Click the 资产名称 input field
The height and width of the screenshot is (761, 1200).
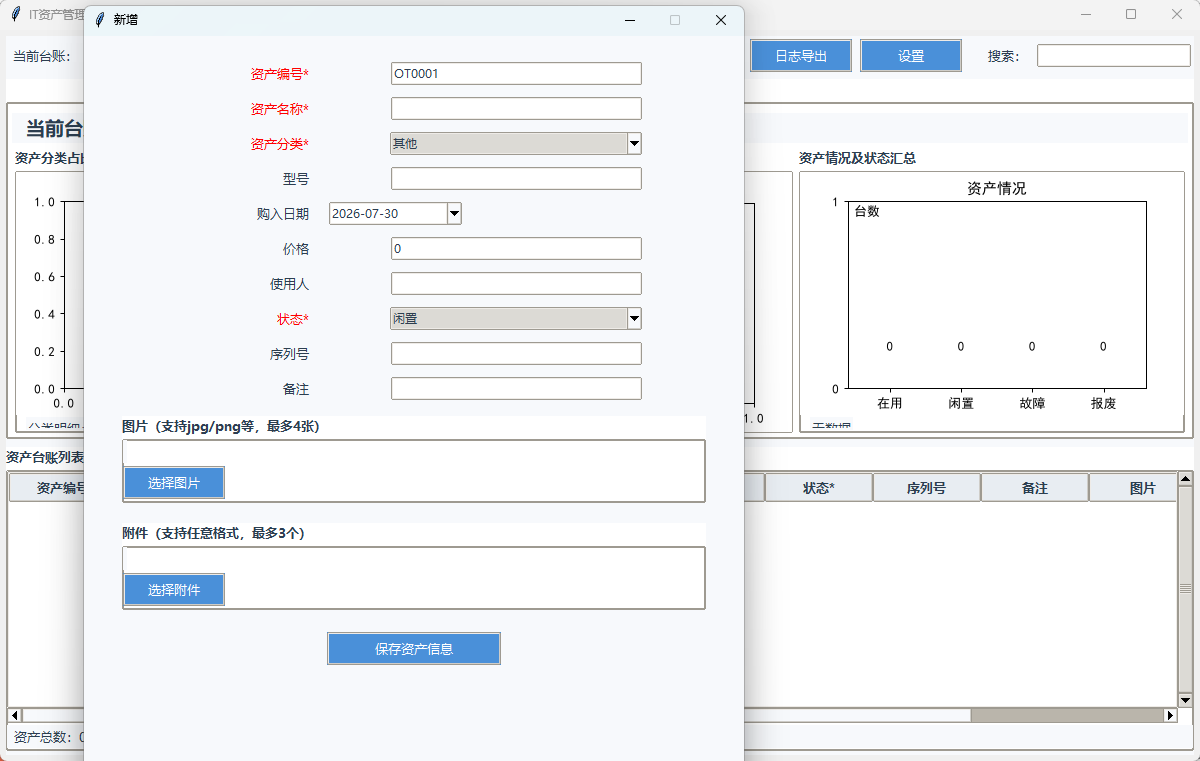(516, 109)
